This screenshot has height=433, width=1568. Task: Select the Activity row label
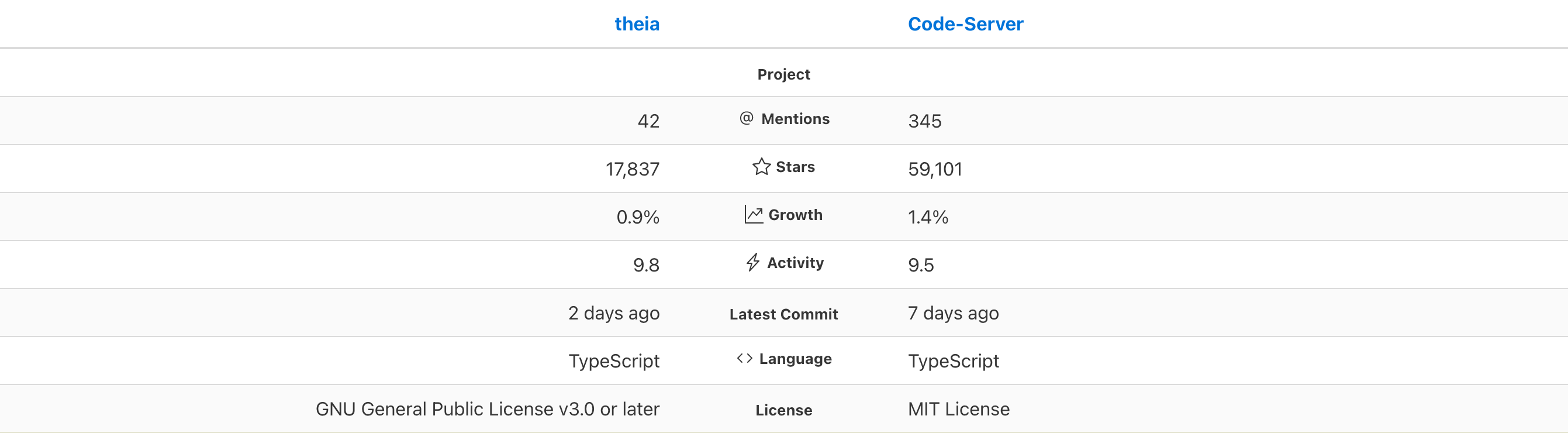tap(795, 263)
